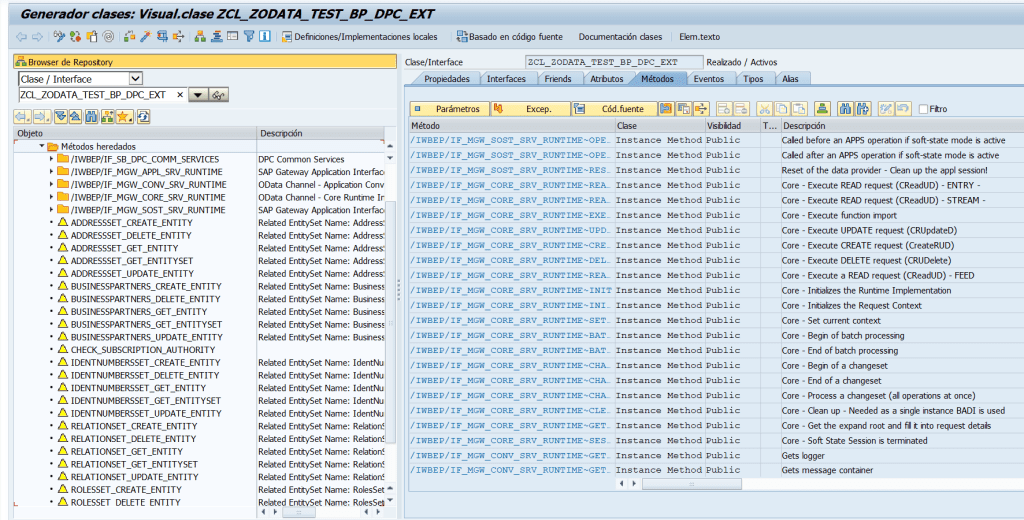The image size is (1024, 520).
Task: Switch to the Atributos tab
Action: tap(606, 78)
